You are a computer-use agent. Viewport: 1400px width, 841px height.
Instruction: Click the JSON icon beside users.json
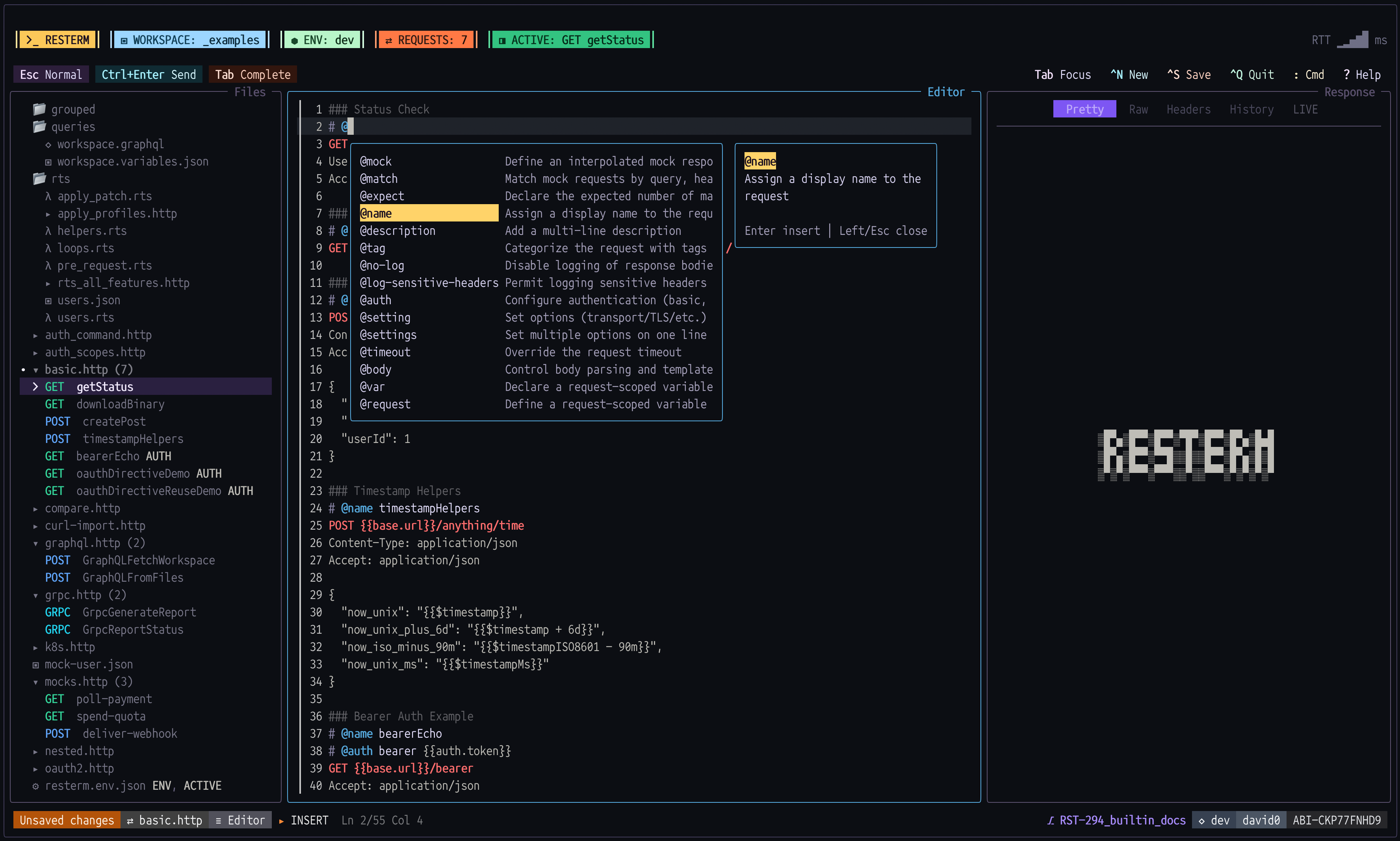point(48,300)
